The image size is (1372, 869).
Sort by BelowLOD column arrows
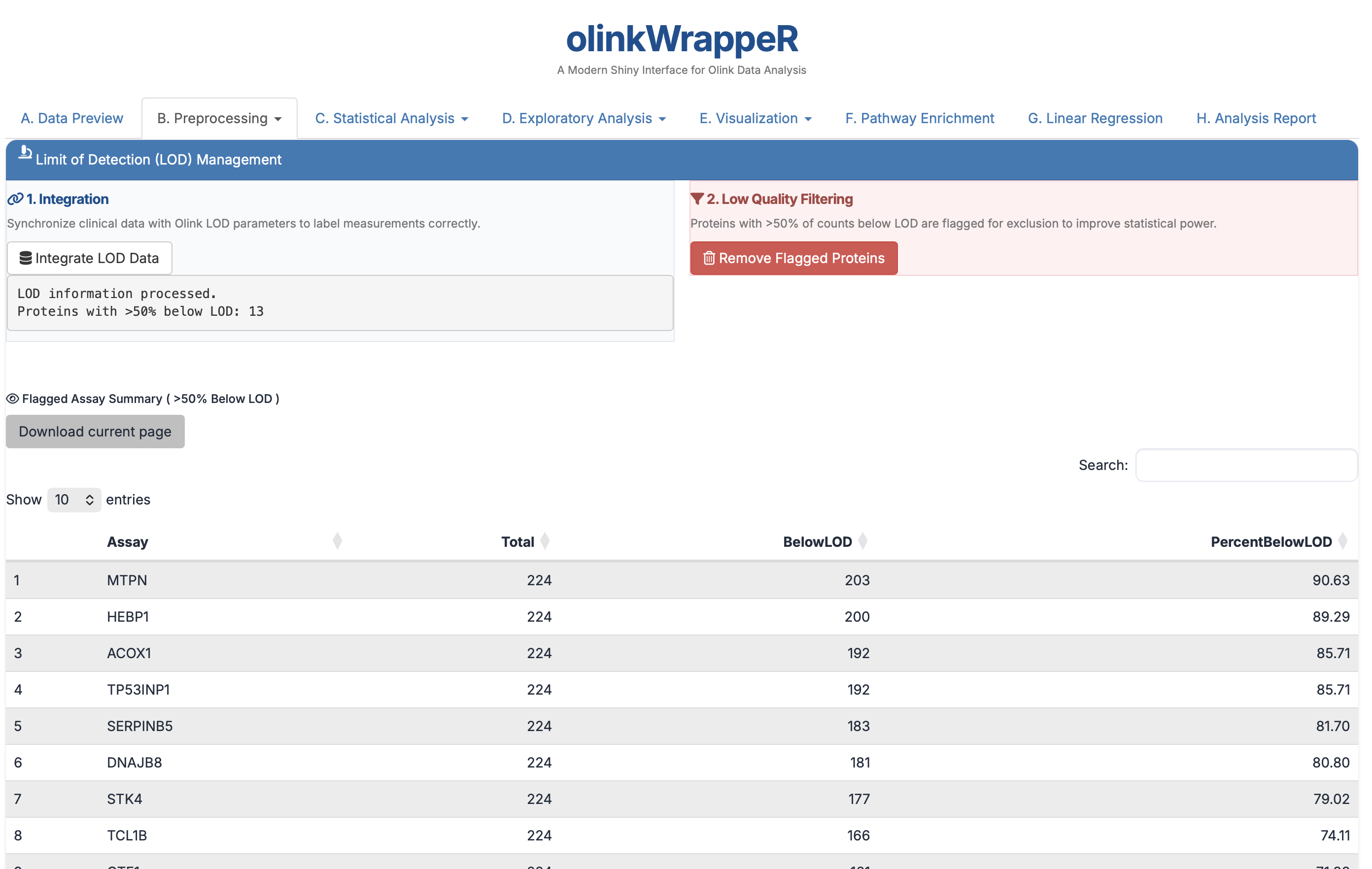click(x=862, y=541)
